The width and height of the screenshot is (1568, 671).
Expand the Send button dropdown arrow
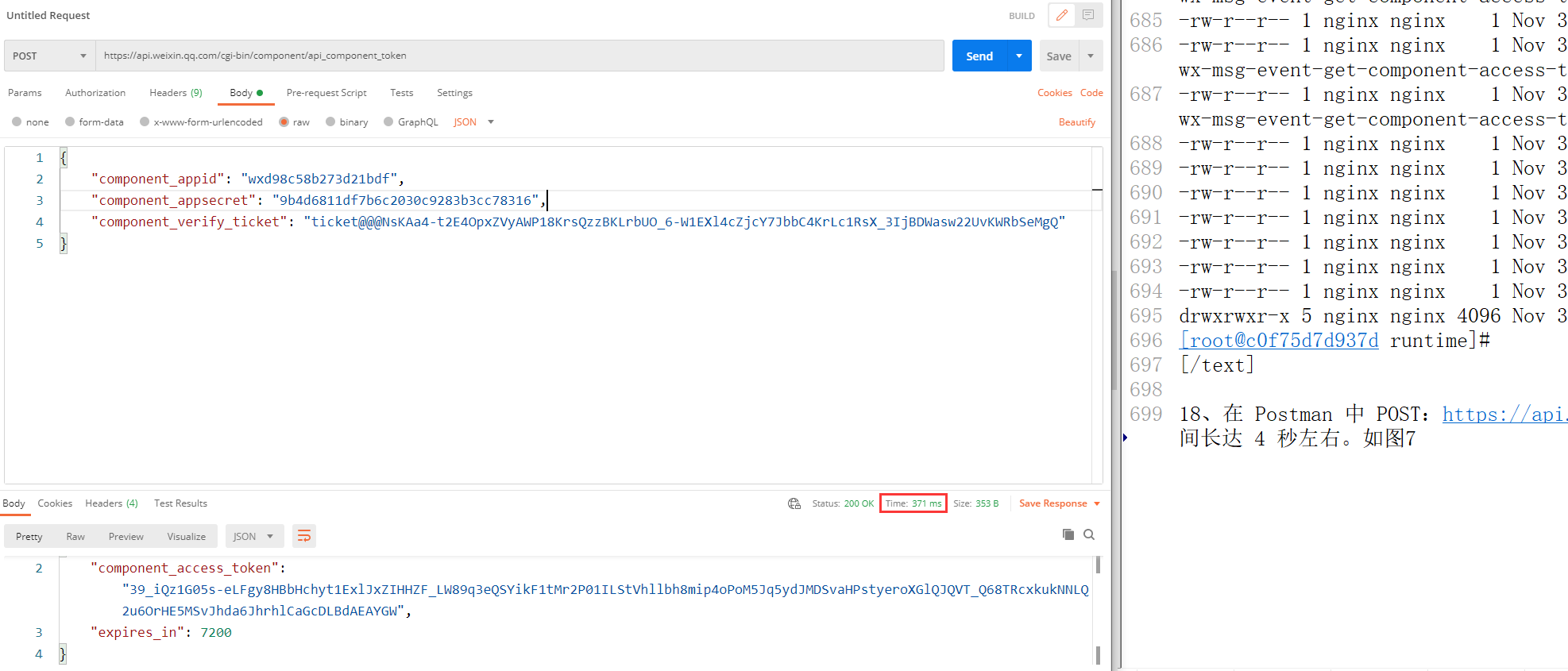tap(1019, 56)
